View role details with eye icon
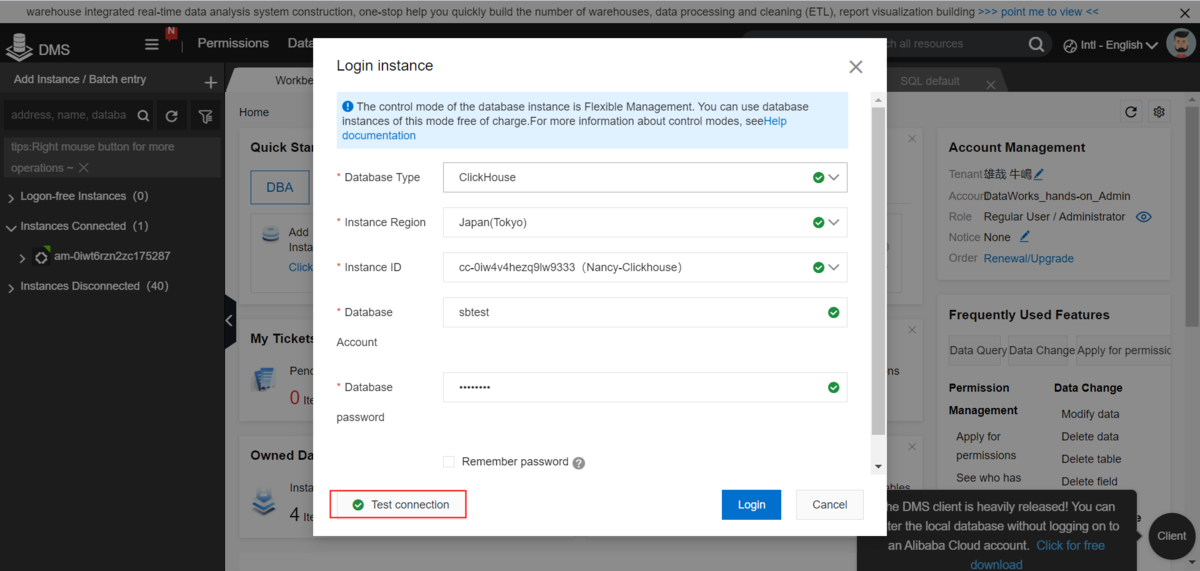This screenshot has width=1200, height=571. (x=1144, y=217)
